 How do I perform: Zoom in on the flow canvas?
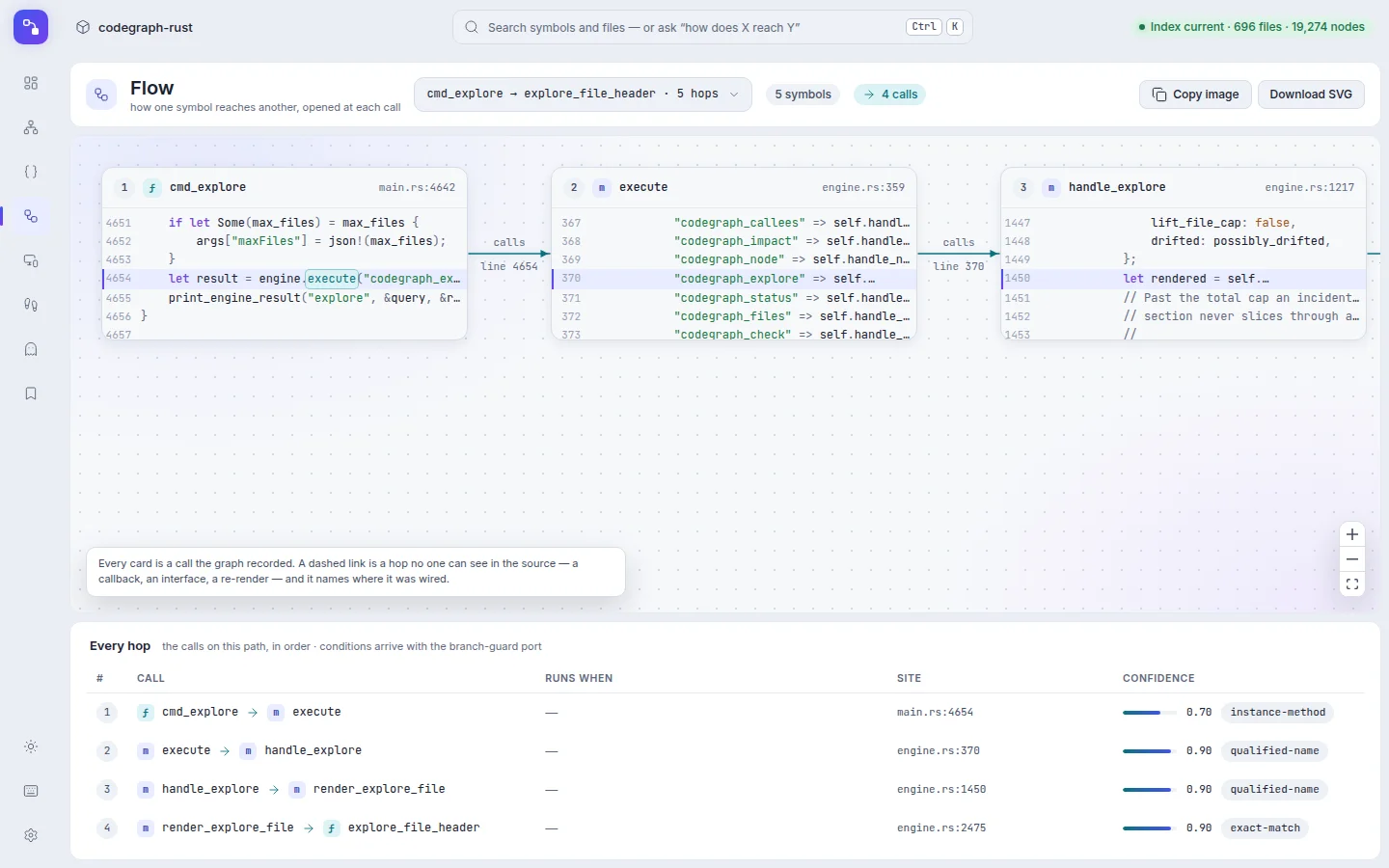pos(1352,534)
